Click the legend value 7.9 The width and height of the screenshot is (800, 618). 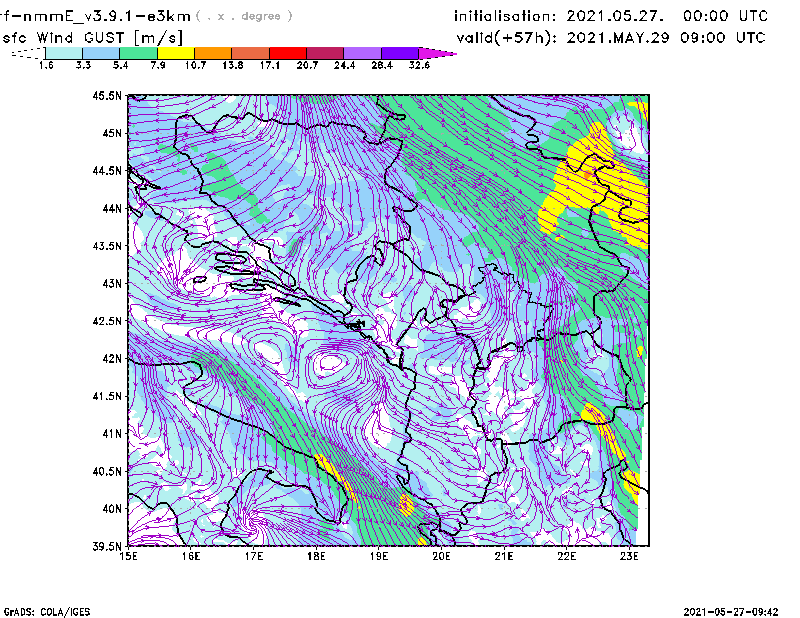(x=158, y=65)
